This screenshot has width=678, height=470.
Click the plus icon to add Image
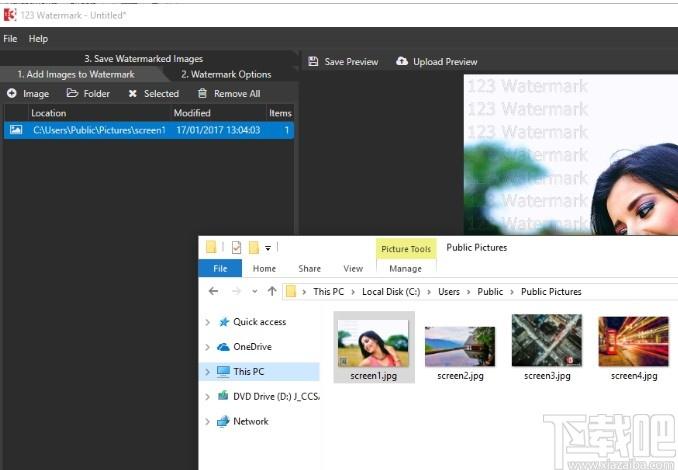pyautogui.click(x=12, y=93)
